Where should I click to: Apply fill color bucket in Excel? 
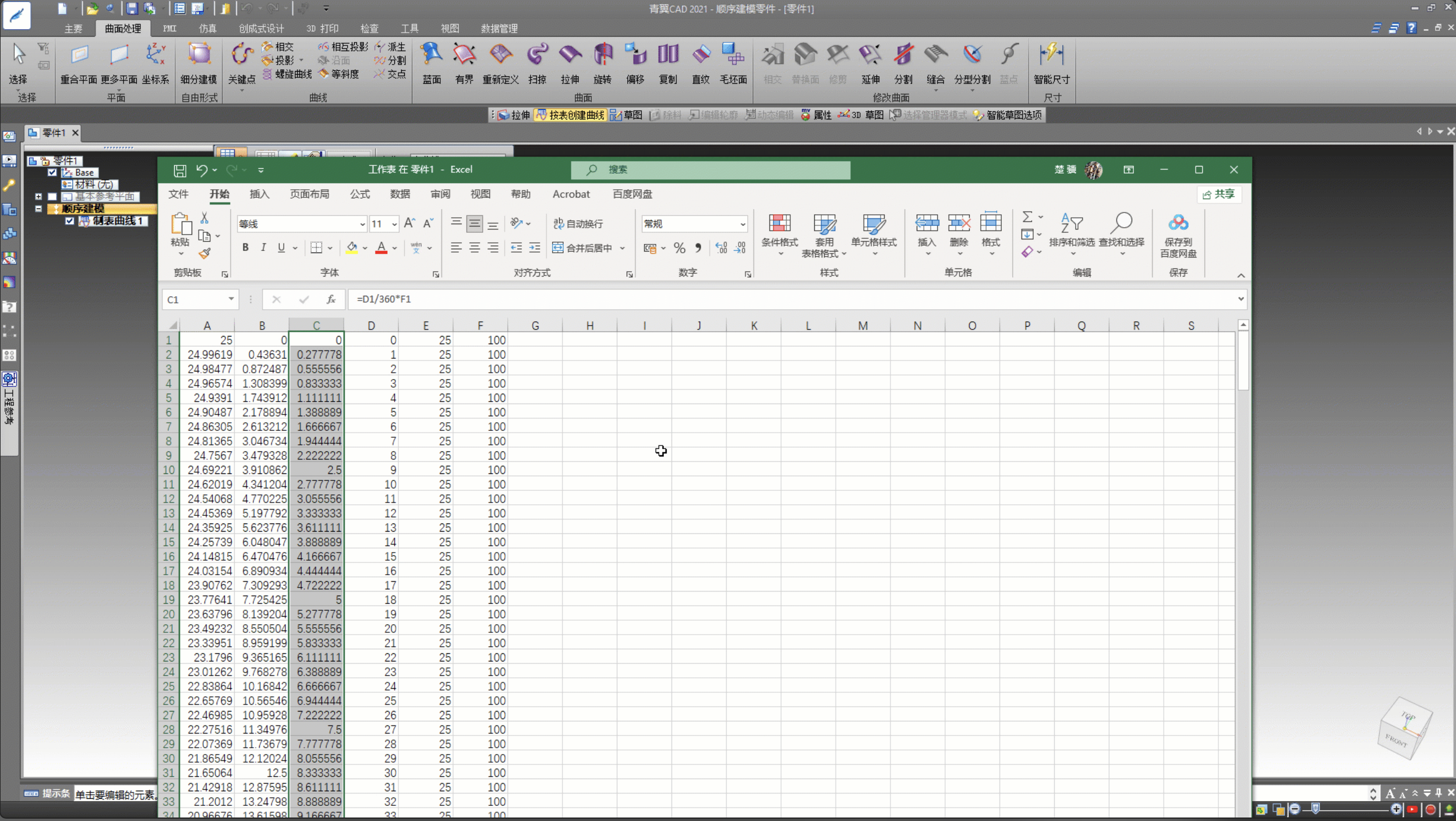[352, 247]
